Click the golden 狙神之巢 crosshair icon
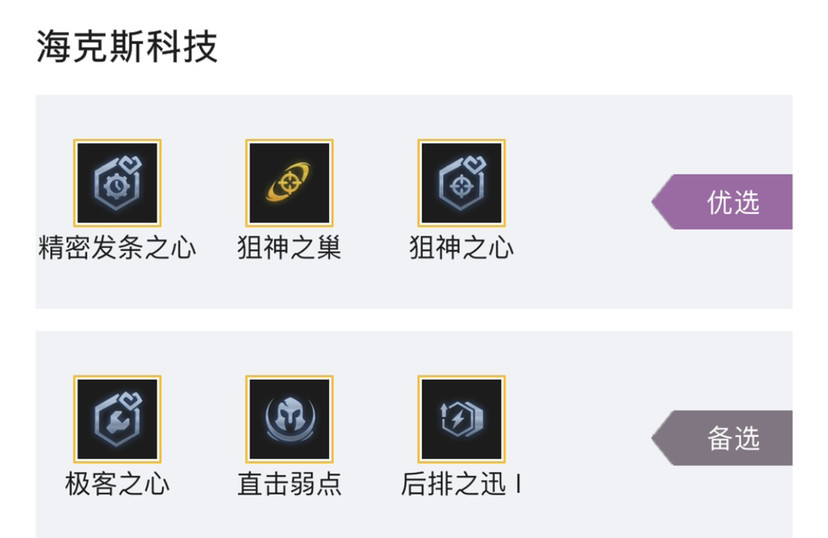Image resolution: width=828 pixels, height=538 pixels. click(289, 183)
